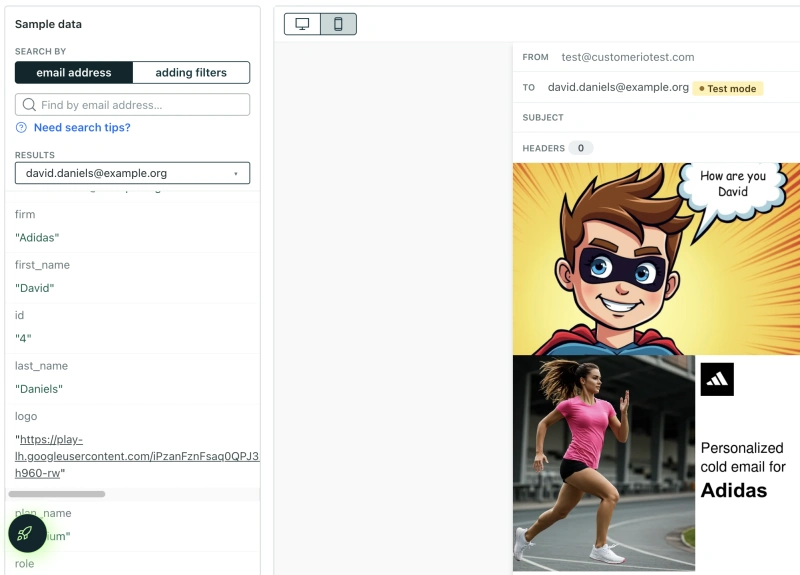Screen dimensions: 800x575
Task: Open the david.daniels@example.org results dropdown
Action: [133, 173]
